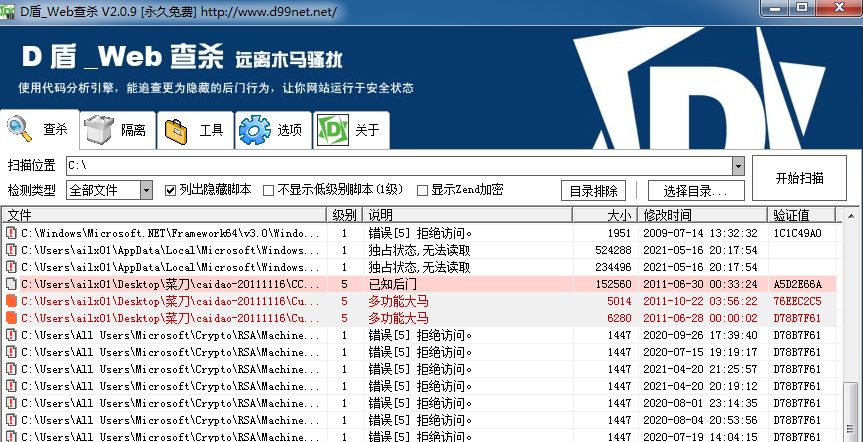Image resolution: width=863 pixels, height=442 pixels.
Task: Click the 选择目录... button
Action: (696, 191)
